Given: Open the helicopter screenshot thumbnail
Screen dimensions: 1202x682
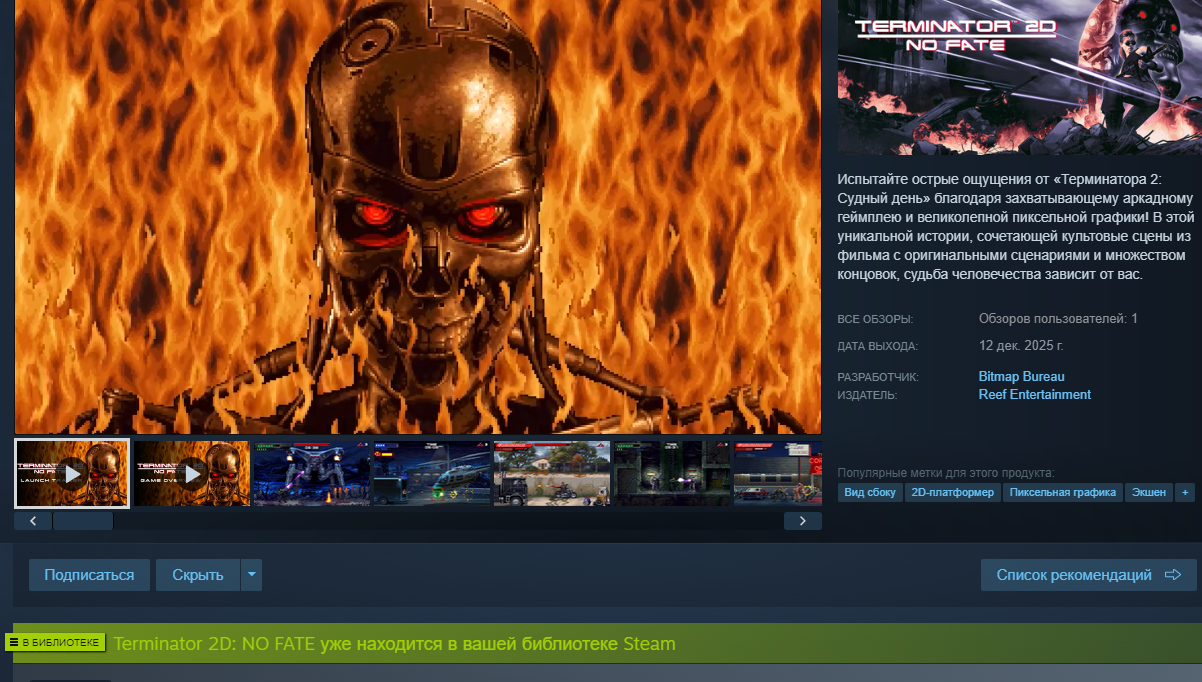Looking at the screenshot, I should (432, 473).
